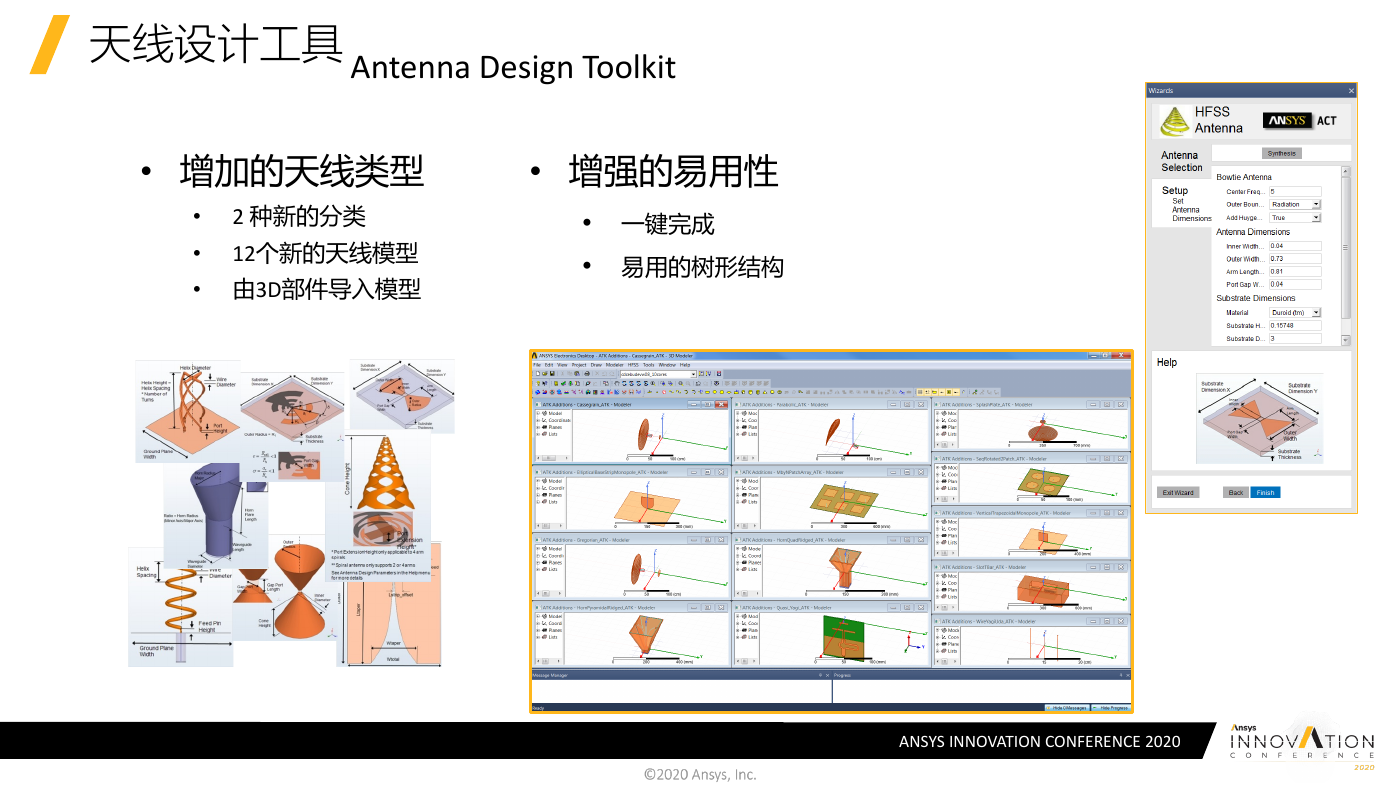Open the Material Duroid dropdown
The width and height of the screenshot is (1400, 788).
pos(1295,313)
